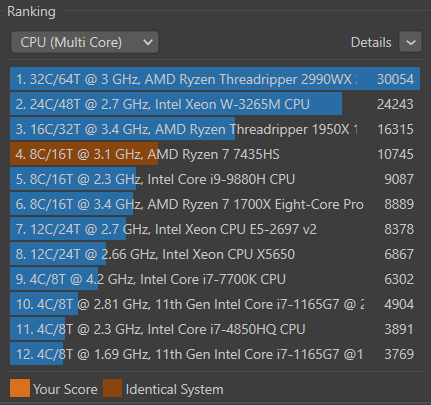
Task: Click the score value 16315
Action: pyautogui.click(x=395, y=129)
